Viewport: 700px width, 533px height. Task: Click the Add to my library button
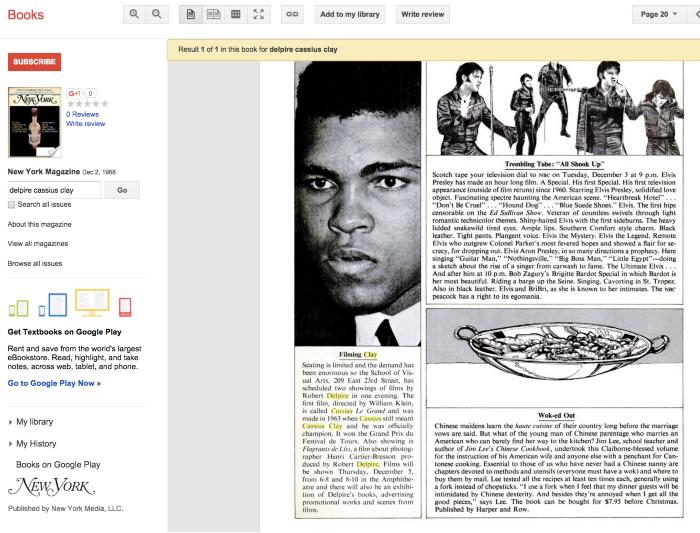(x=350, y=14)
